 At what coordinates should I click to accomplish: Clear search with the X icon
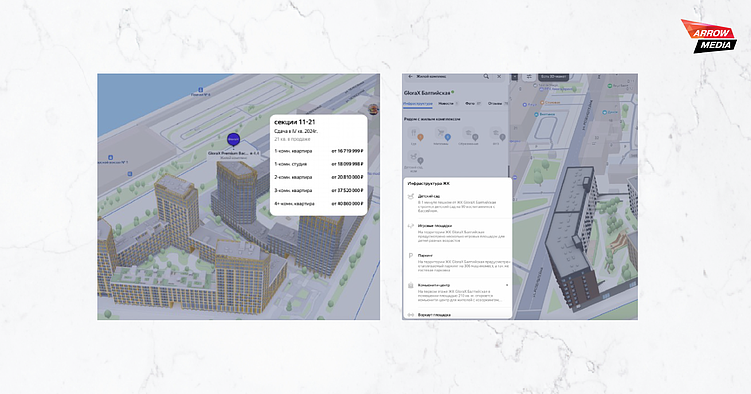[x=499, y=77]
